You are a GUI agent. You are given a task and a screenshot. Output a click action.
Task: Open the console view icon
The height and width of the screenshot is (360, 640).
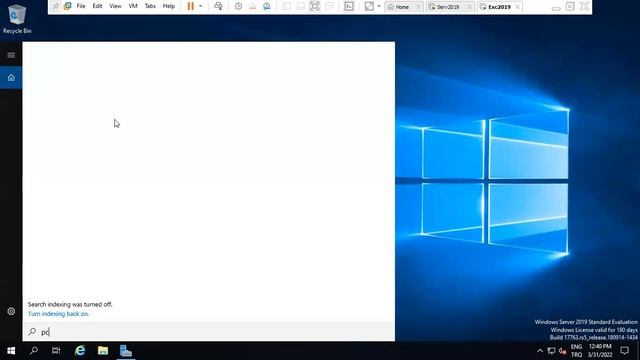[x=349, y=6]
